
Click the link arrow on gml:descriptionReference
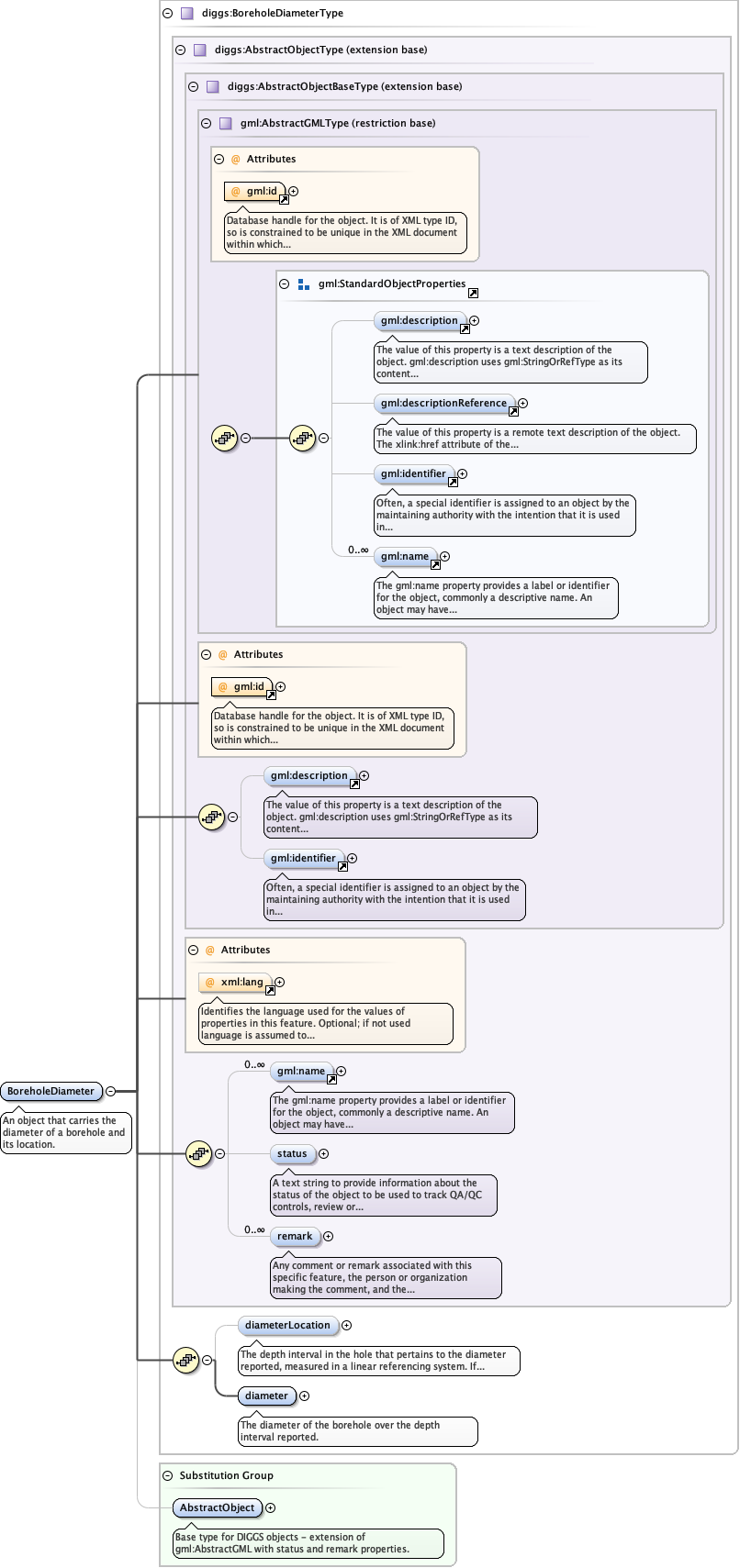click(513, 412)
